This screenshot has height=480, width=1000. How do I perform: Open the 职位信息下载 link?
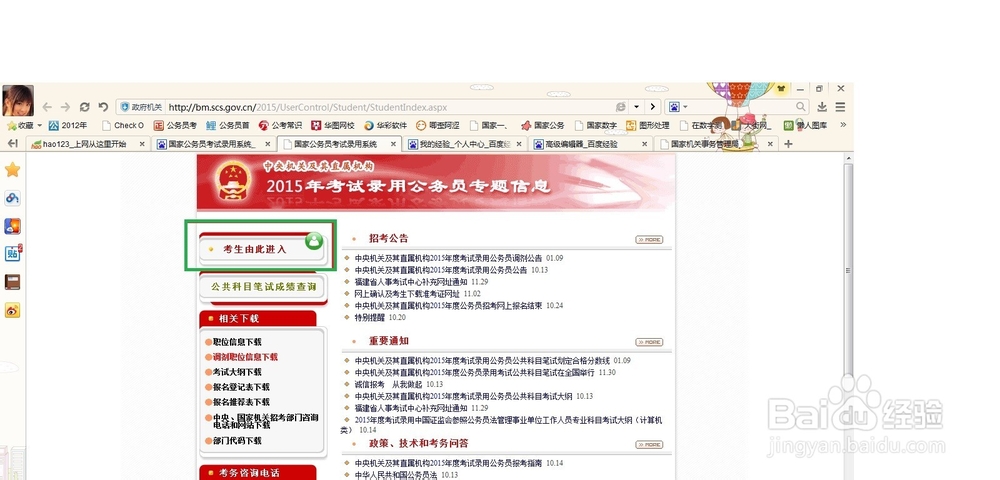pos(237,342)
